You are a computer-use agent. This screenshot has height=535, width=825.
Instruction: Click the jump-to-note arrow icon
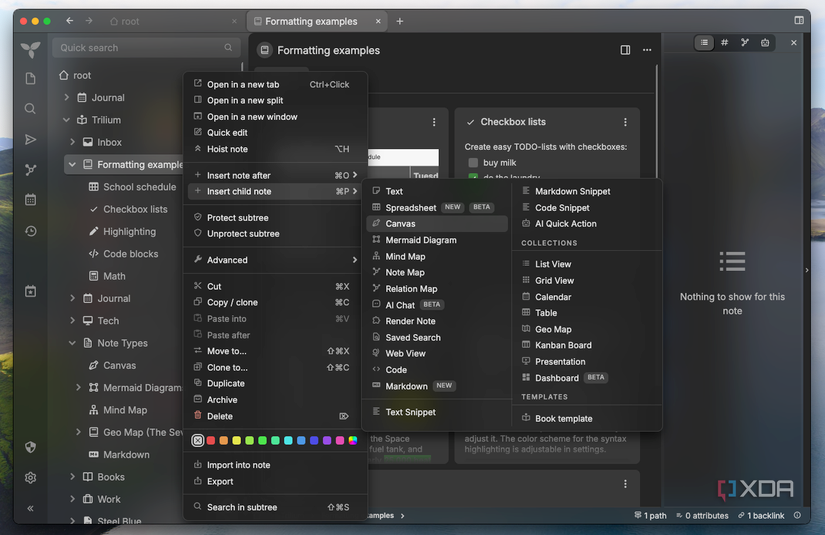[x=31, y=139]
